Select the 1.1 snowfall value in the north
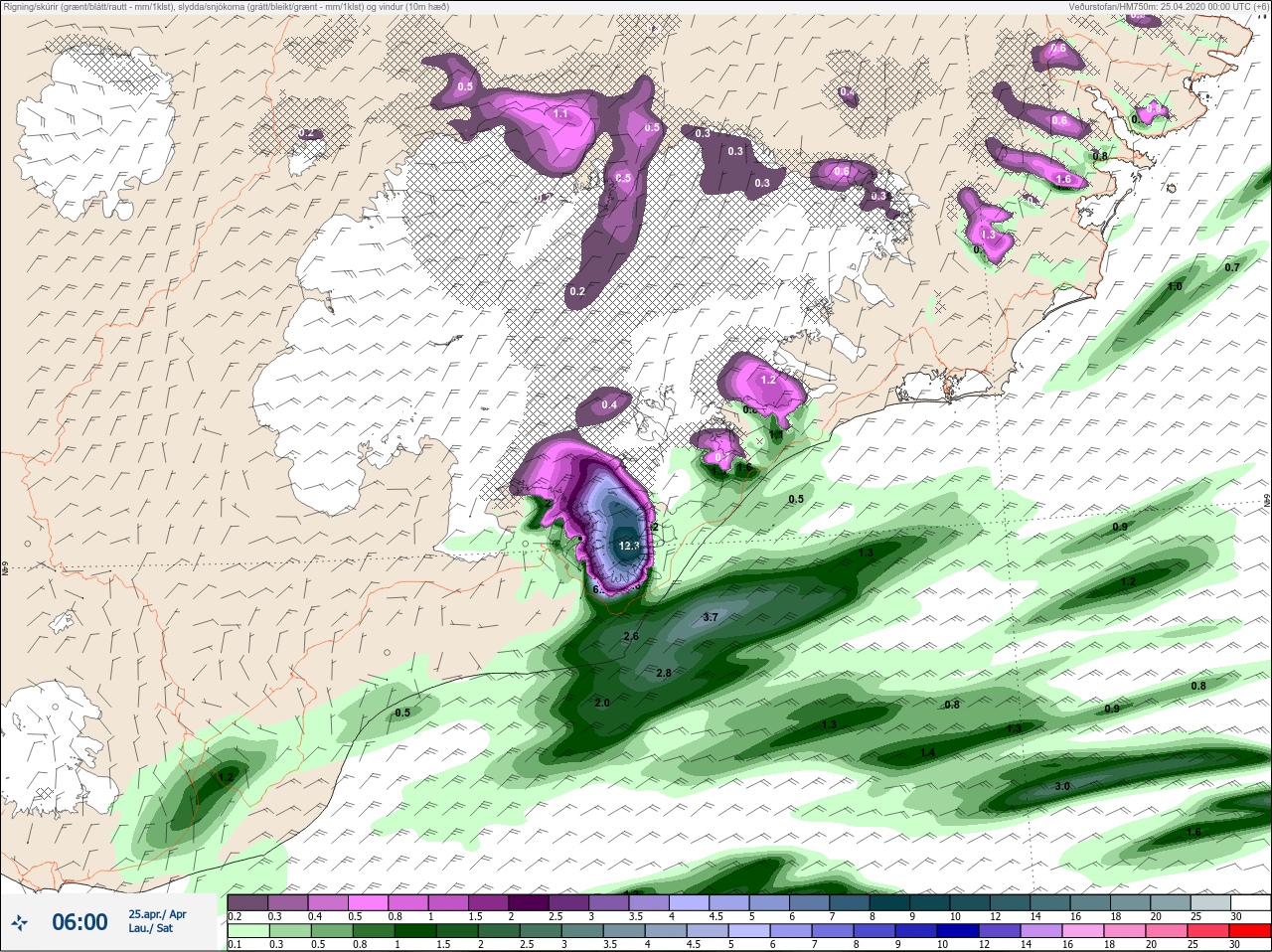Screen dimensions: 1272x952 click(560, 113)
